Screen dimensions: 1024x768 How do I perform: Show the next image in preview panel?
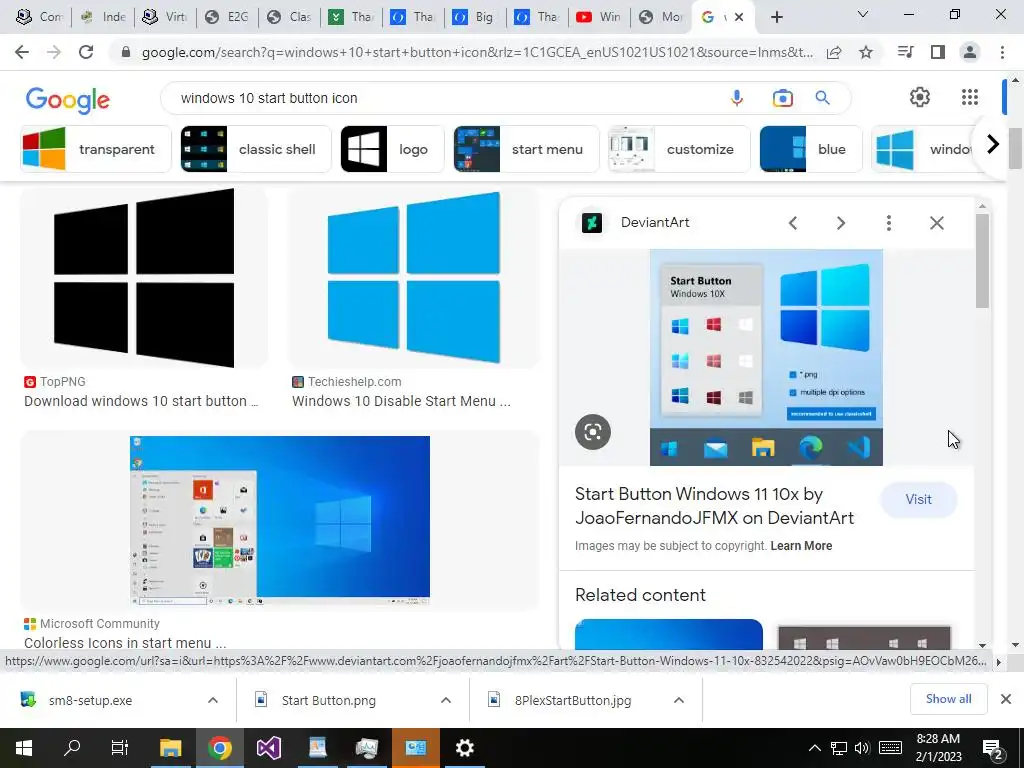tap(841, 223)
